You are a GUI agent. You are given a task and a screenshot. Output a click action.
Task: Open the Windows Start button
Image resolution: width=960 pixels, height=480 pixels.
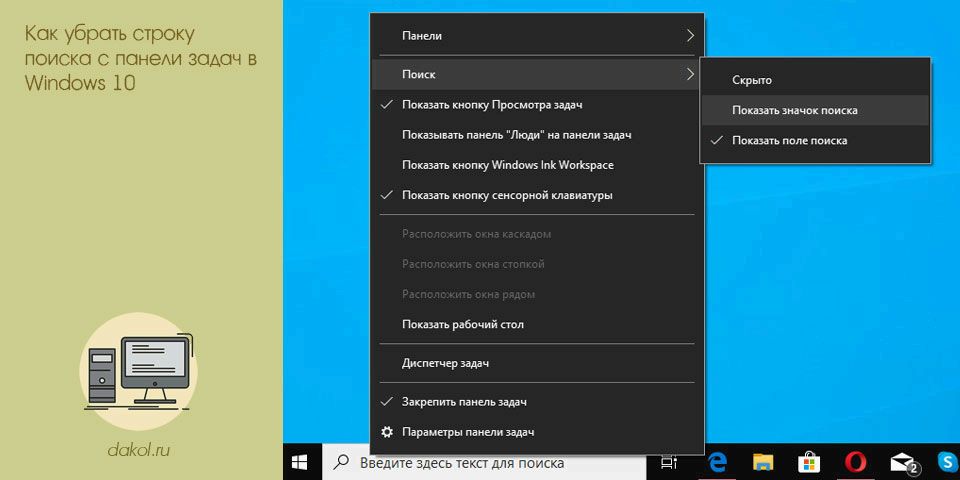click(x=300, y=462)
